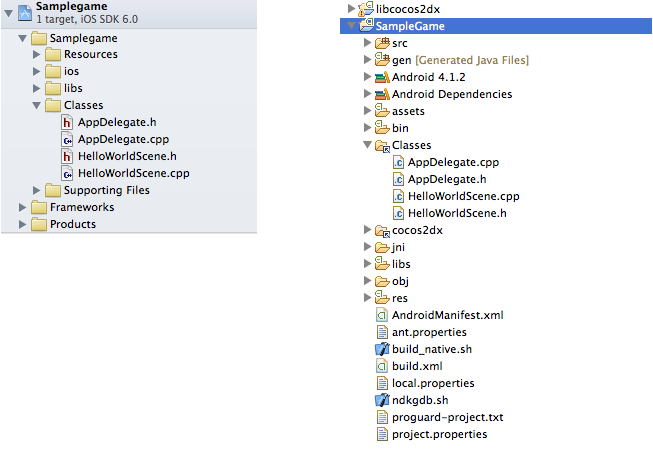Expand the Android Dependencies node
Viewport: 653px width, 449px height.
(367, 94)
